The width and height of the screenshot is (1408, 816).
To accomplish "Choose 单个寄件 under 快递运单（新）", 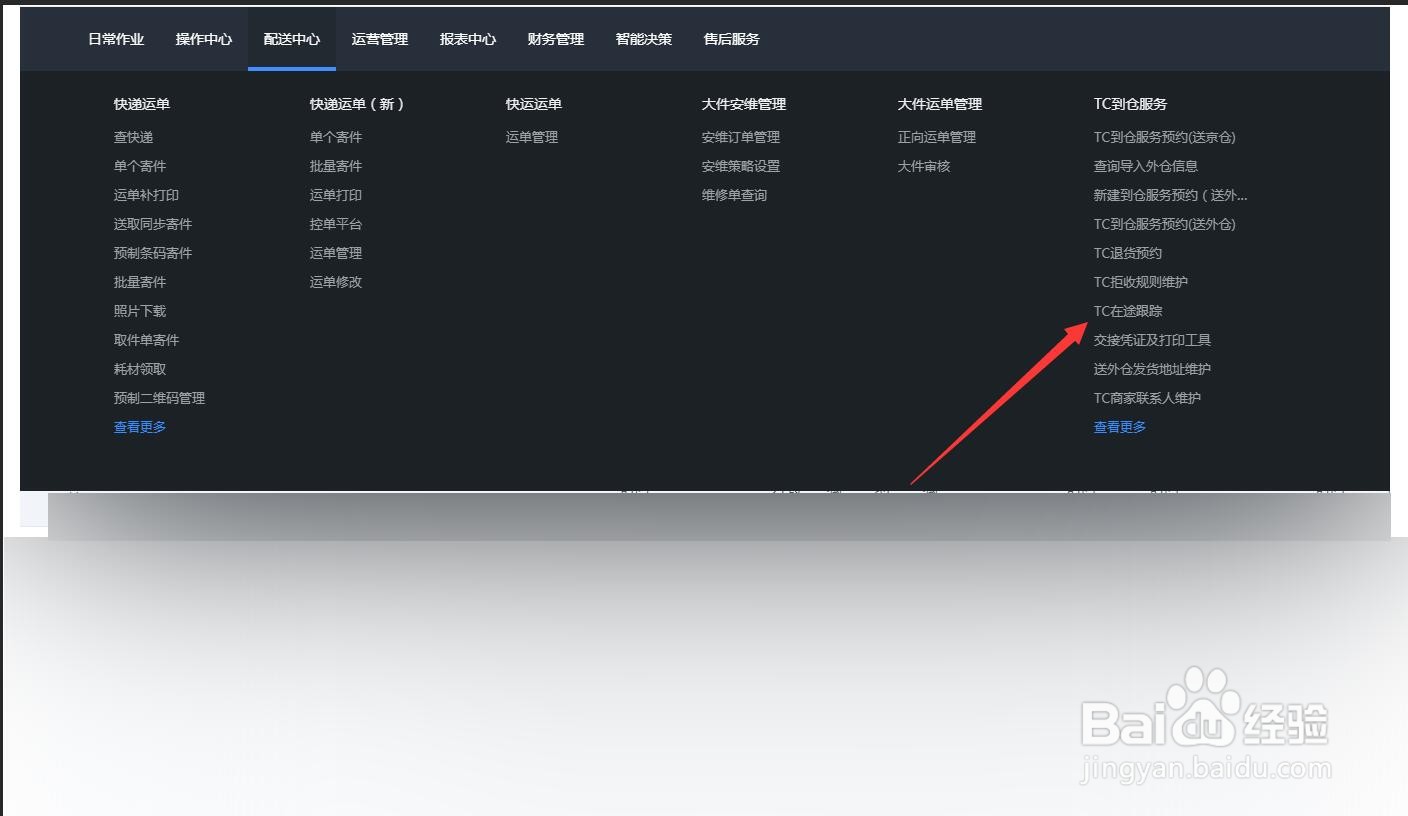I will pyautogui.click(x=336, y=137).
